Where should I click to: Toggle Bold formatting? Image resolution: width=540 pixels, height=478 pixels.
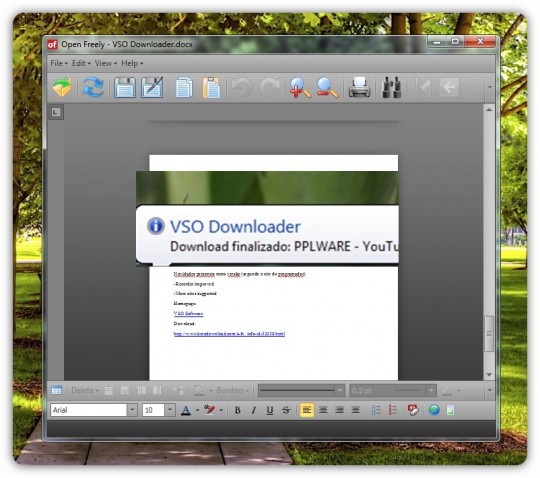(237, 410)
